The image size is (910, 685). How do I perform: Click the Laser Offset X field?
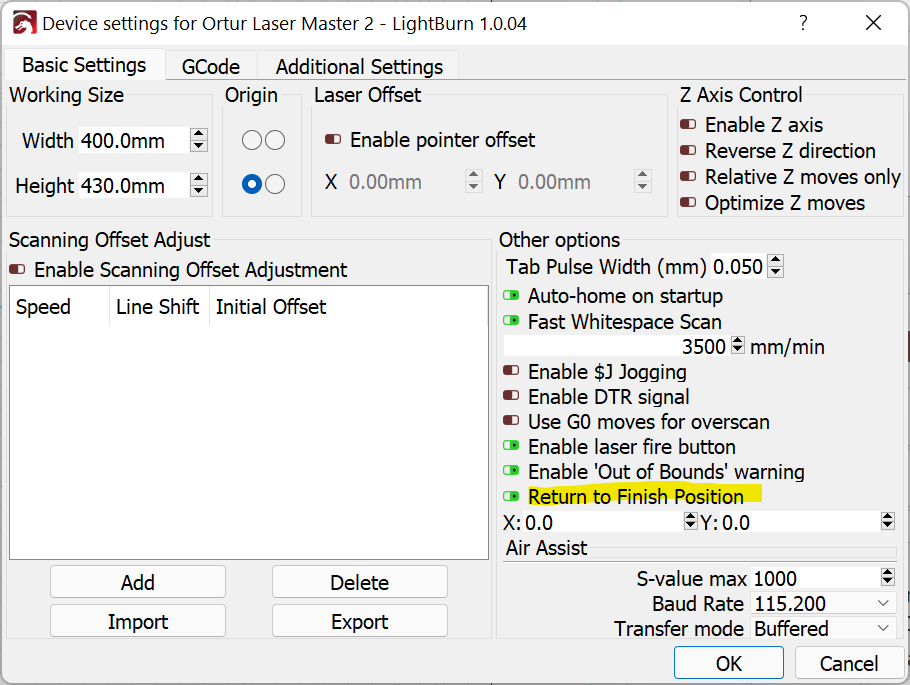[x=406, y=182]
